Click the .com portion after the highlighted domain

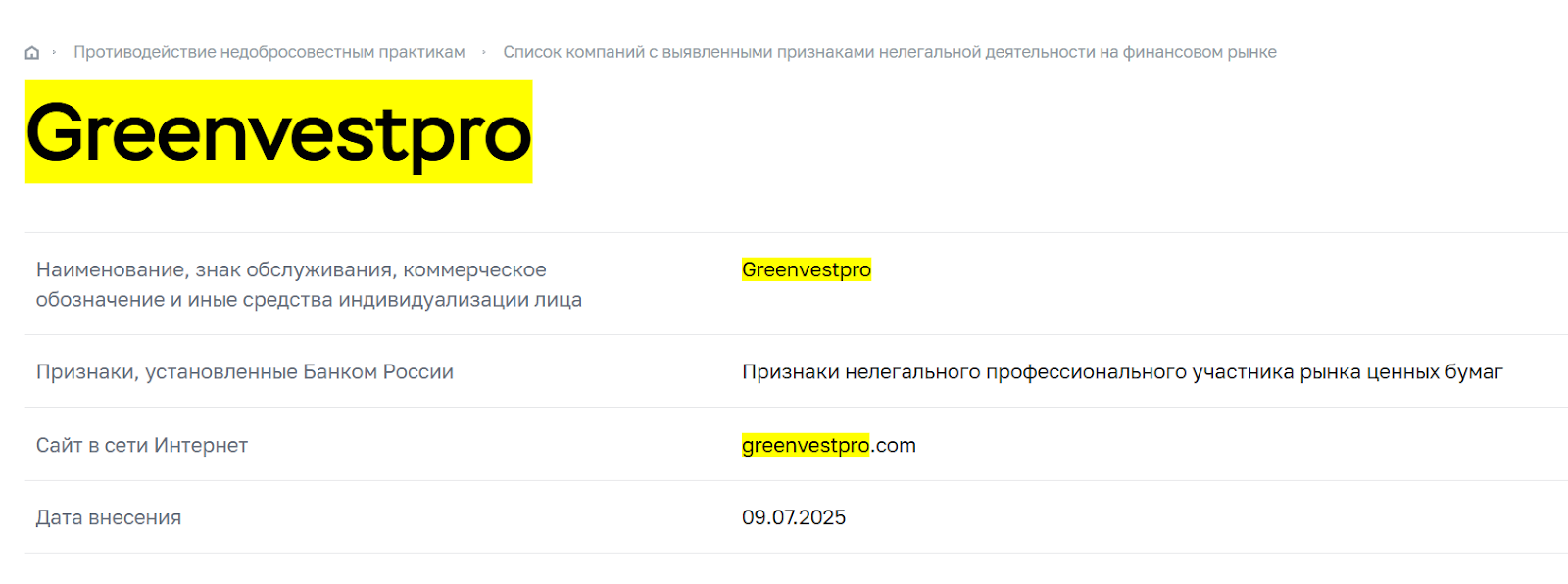click(x=895, y=445)
